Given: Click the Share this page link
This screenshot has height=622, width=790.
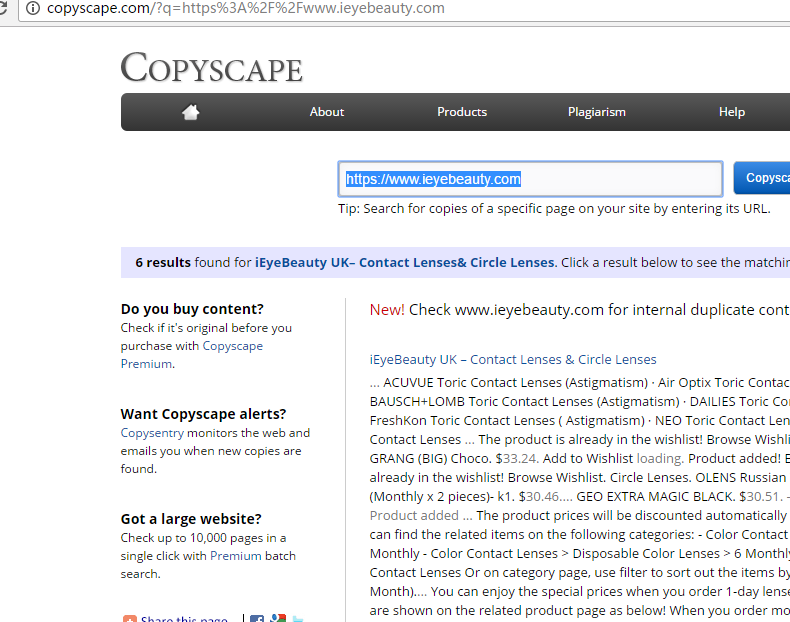Looking at the screenshot, I should (184, 618).
